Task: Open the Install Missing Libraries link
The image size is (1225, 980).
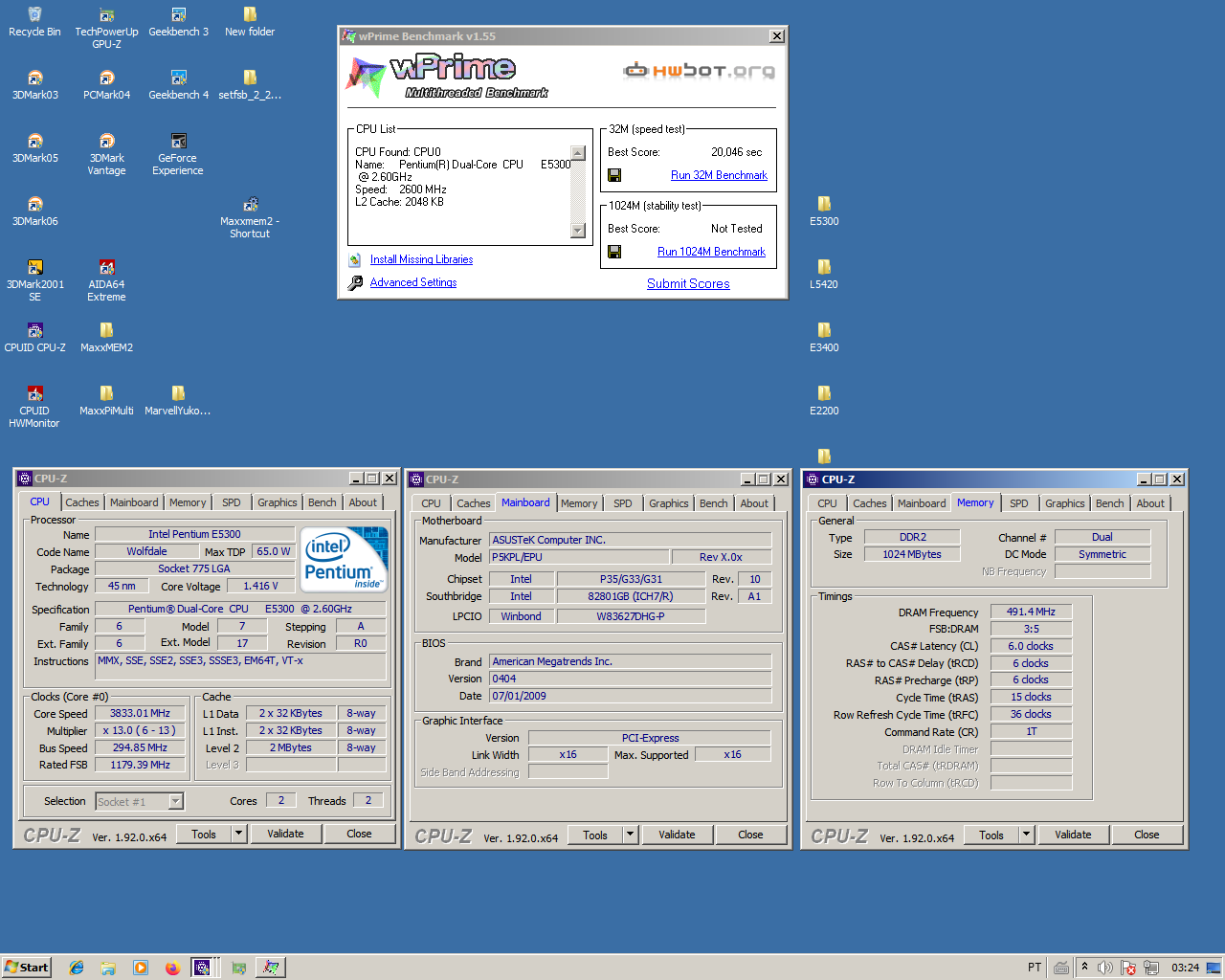Action: (x=421, y=259)
